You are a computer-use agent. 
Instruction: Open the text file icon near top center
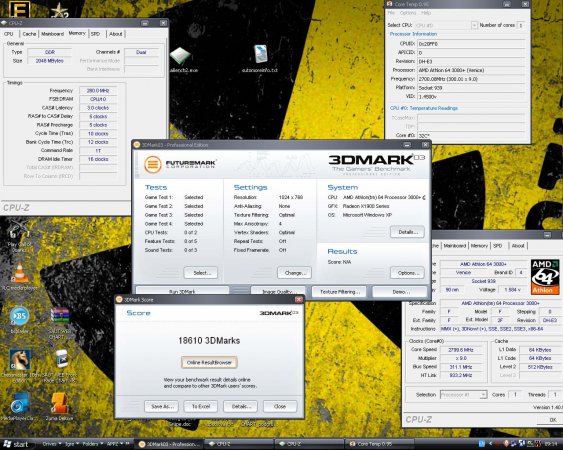[260, 54]
